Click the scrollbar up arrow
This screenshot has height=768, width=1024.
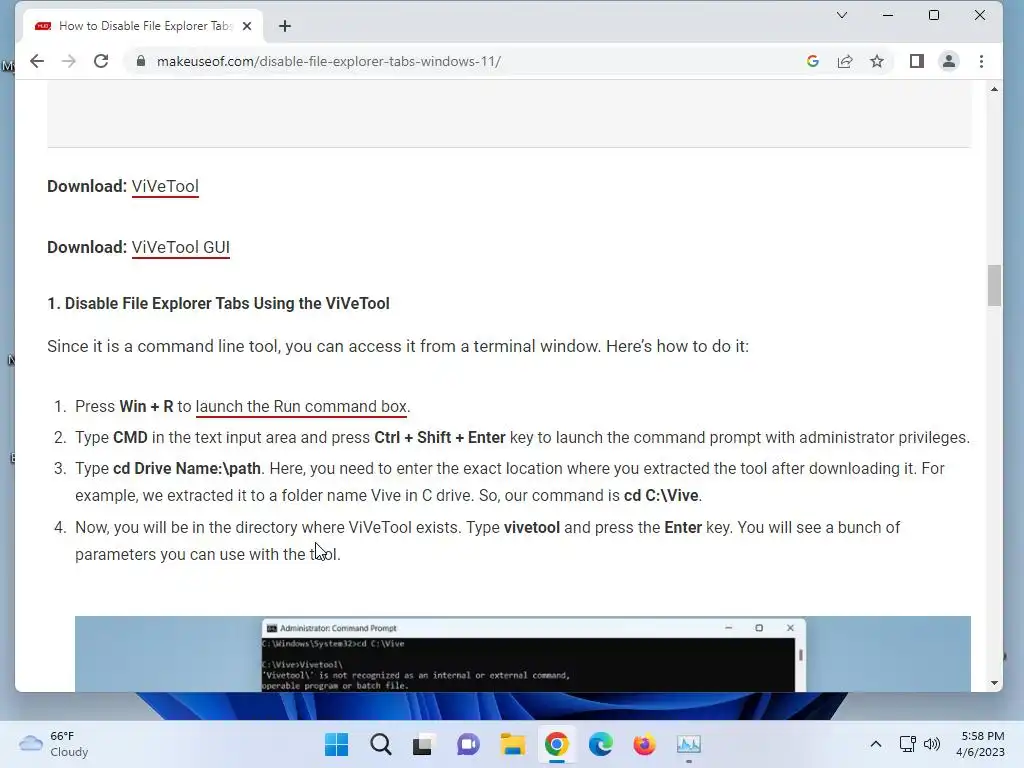point(994,89)
